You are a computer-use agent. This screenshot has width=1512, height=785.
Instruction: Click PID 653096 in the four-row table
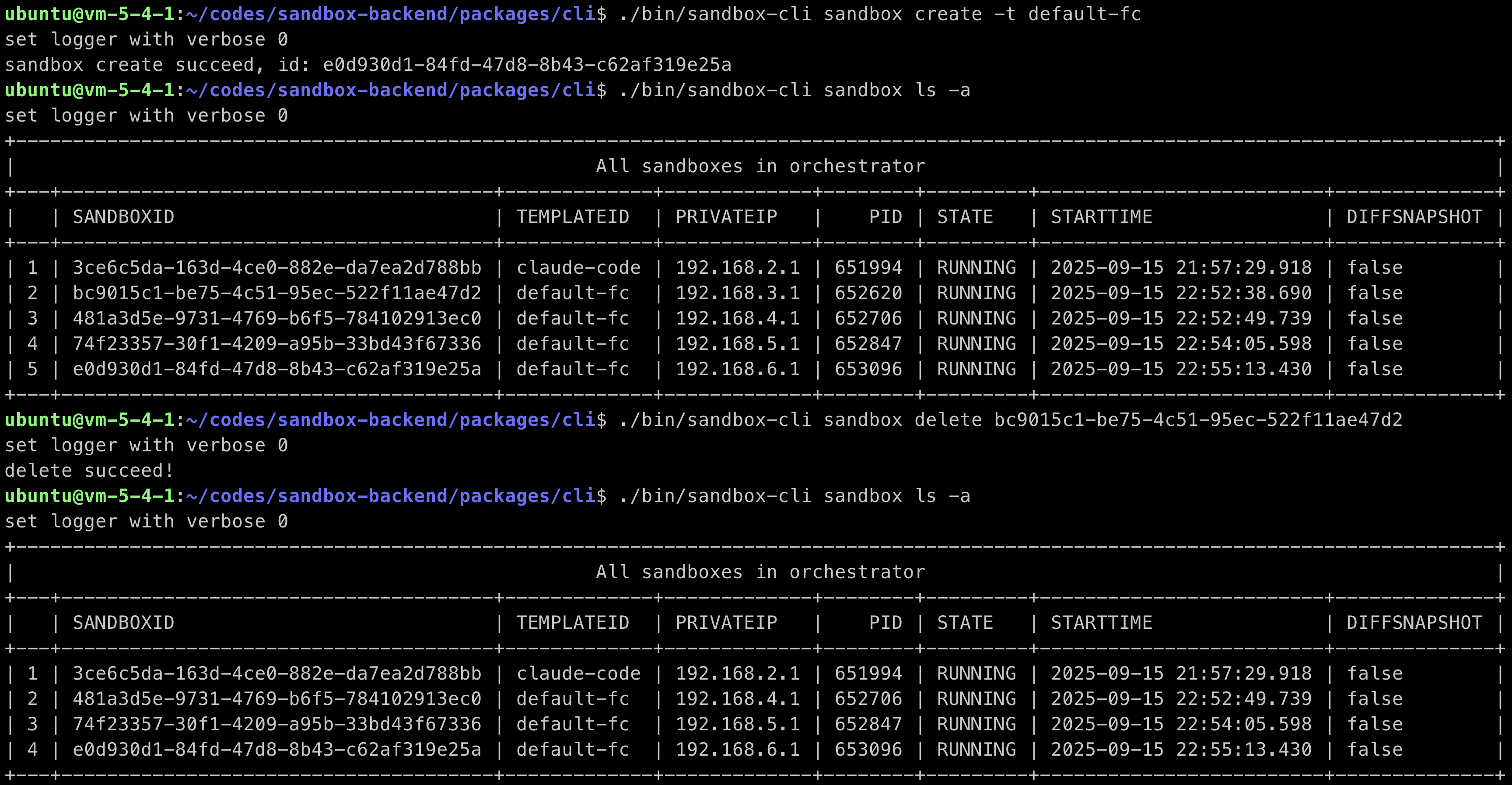[868, 749]
